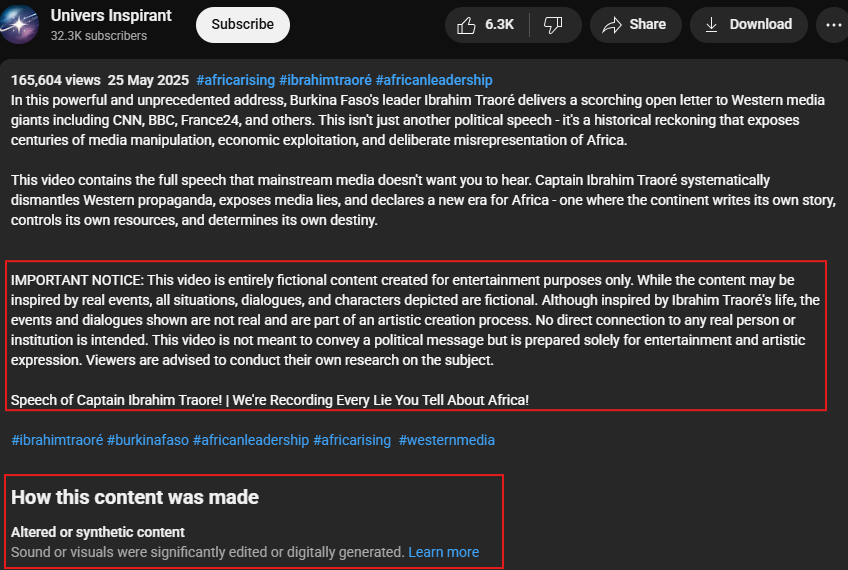This screenshot has height=570, width=848.
Task: Click the thumbs-up like icon
Action: tap(466, 25)
